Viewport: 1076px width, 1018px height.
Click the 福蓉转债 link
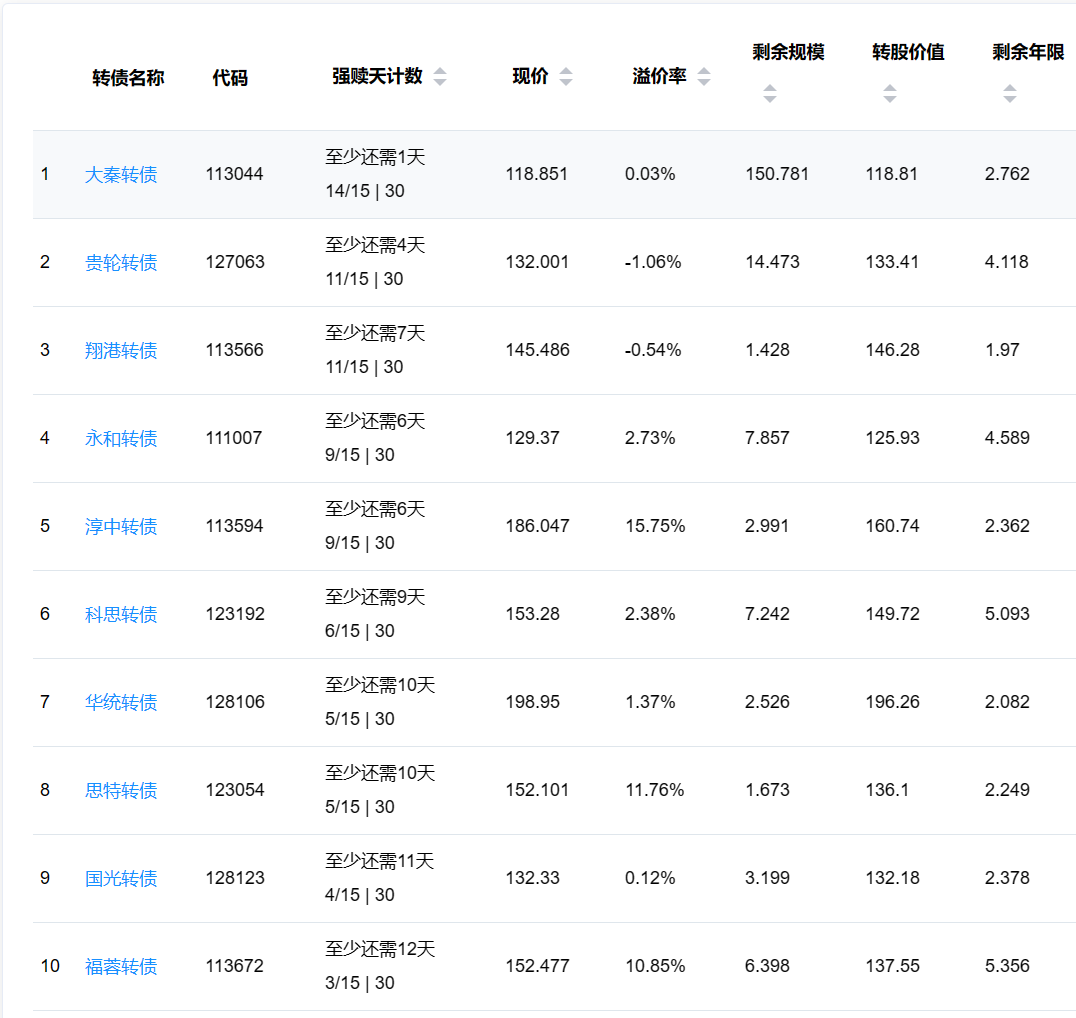121,967
